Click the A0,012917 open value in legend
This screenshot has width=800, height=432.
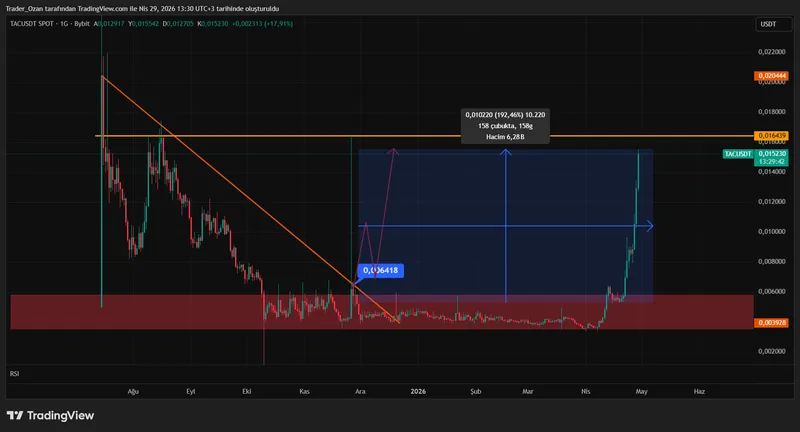click(109, 23)
